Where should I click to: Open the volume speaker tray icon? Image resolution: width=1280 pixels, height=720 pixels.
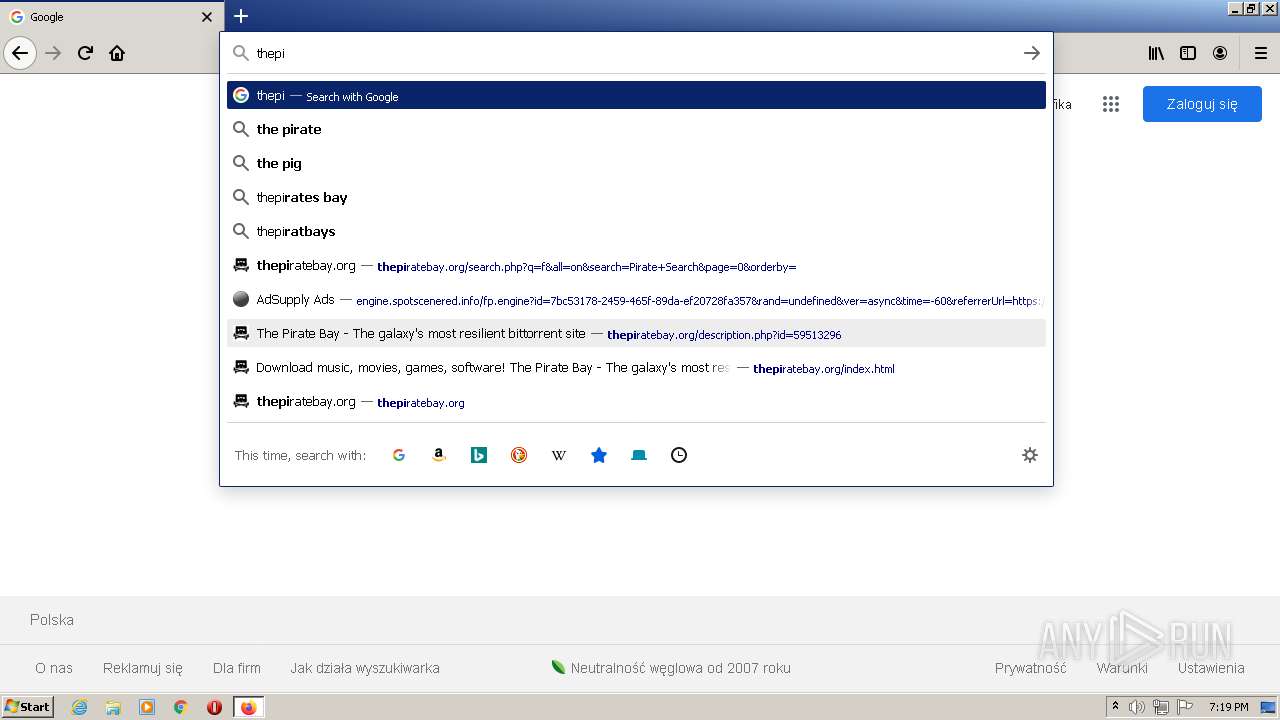1137,707
